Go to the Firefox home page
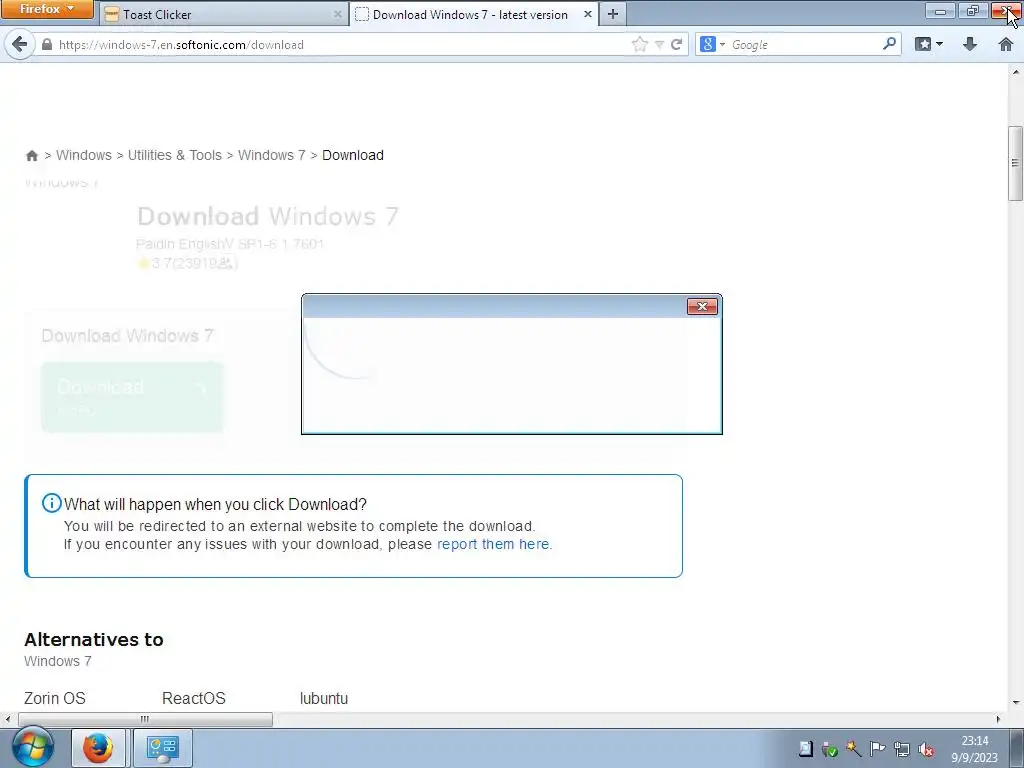Viewport: 1024px width, 768px height. [1006, 44]
